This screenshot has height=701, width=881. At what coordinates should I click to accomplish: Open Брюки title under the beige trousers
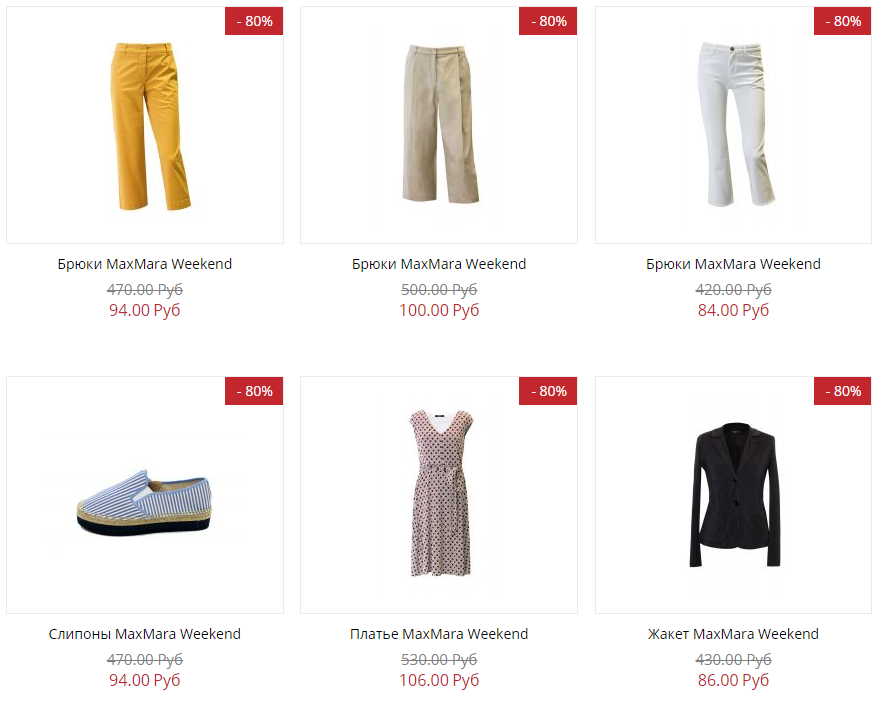[439, 264]
